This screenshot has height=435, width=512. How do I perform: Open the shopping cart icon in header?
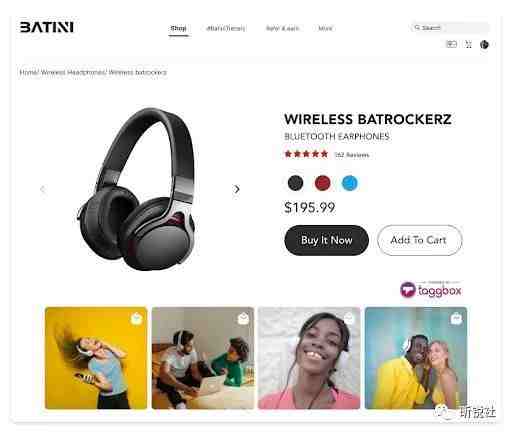coord(469,44)
